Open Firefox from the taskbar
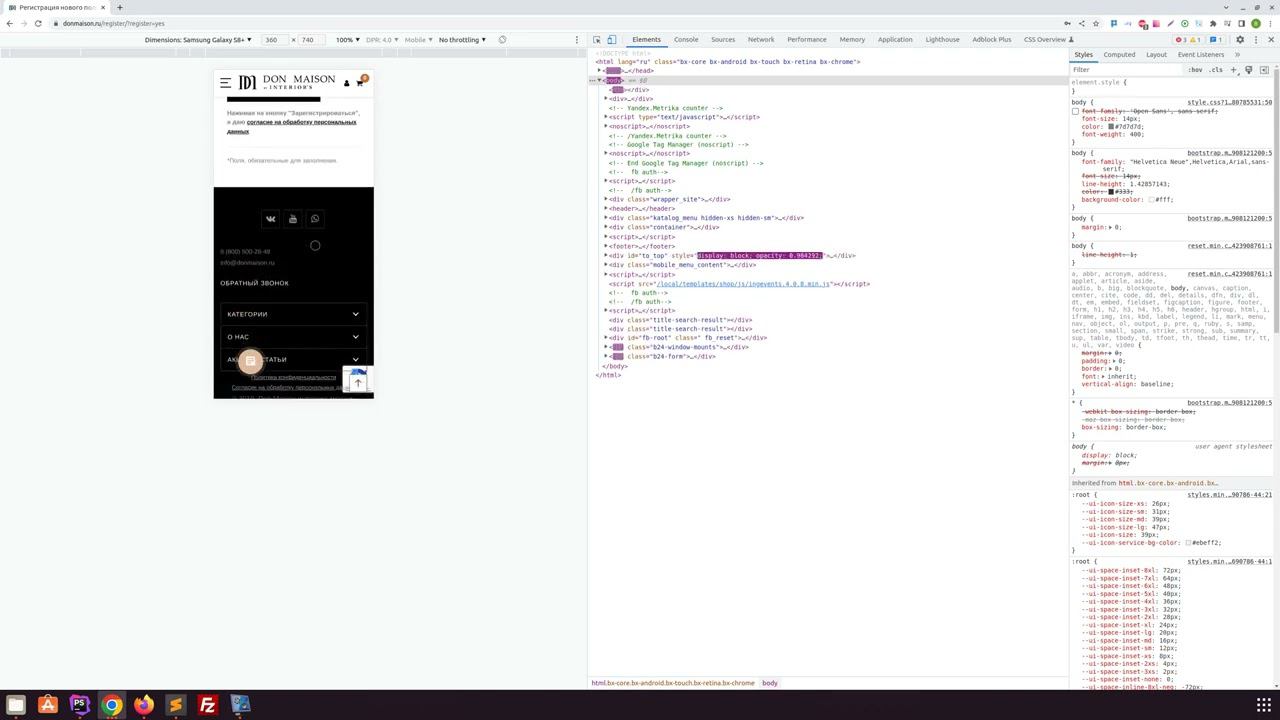Image resolution: width=1280 pixels, height=720 pixels. coord(144,705)
